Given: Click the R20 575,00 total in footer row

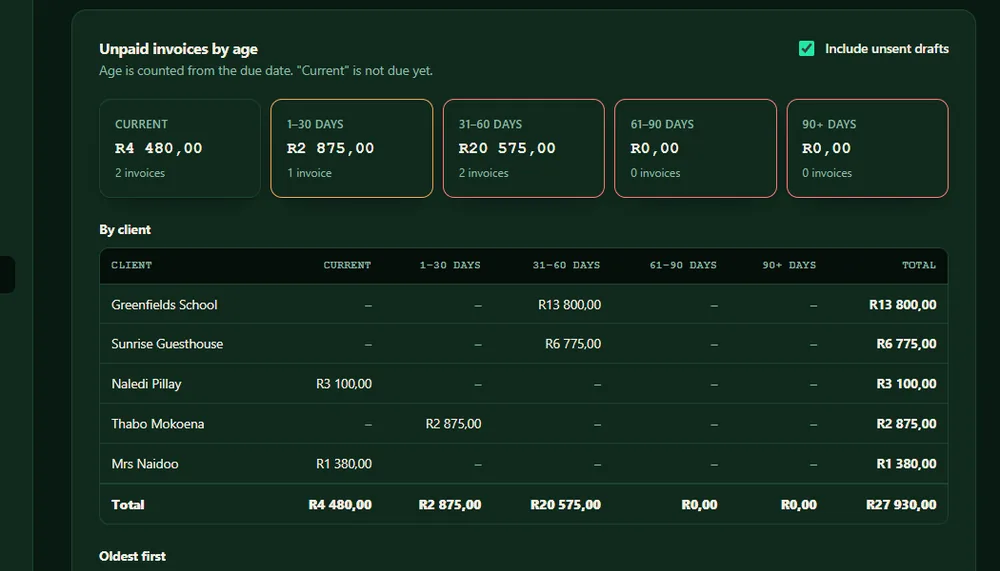Looking at the screenshot, I should coord(566,505).
